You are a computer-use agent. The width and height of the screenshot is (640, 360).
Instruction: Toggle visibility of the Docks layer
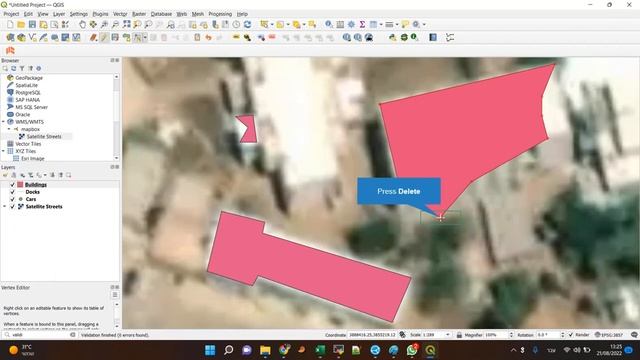pos(12,192)
